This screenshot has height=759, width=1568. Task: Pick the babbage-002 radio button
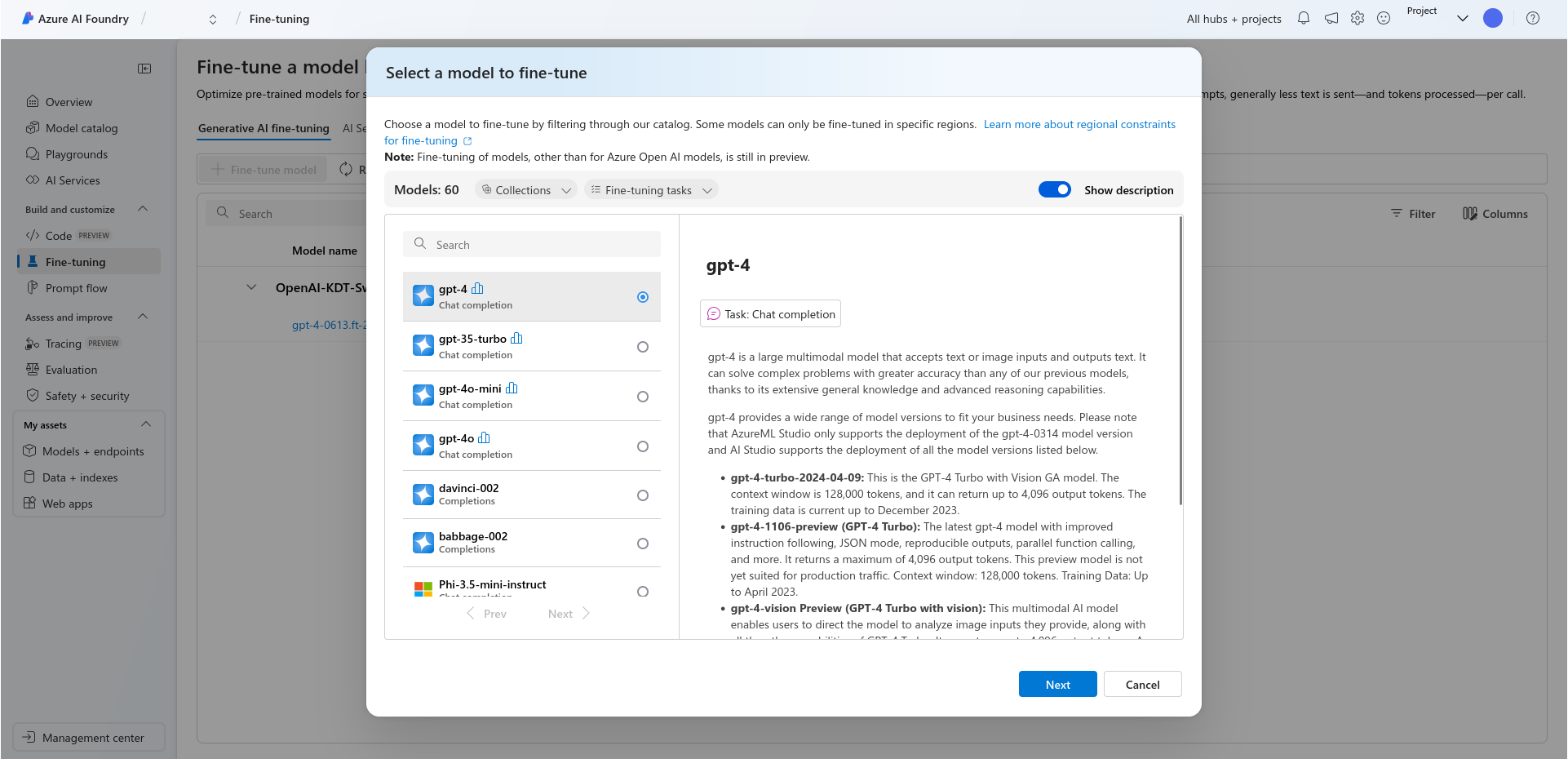tap(643, 544)
